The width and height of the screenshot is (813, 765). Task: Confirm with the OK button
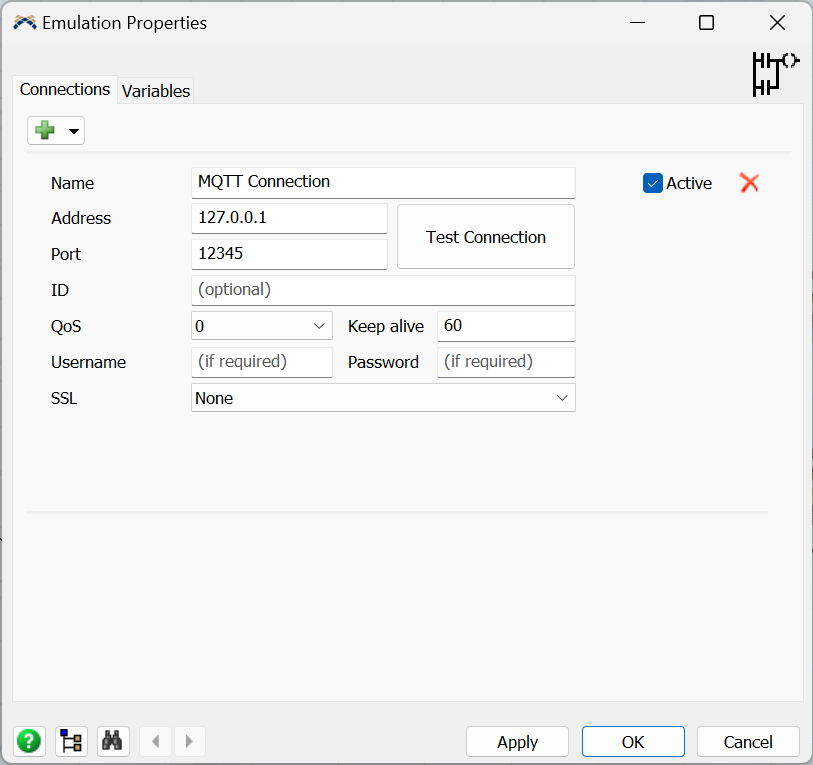point(633,742)
